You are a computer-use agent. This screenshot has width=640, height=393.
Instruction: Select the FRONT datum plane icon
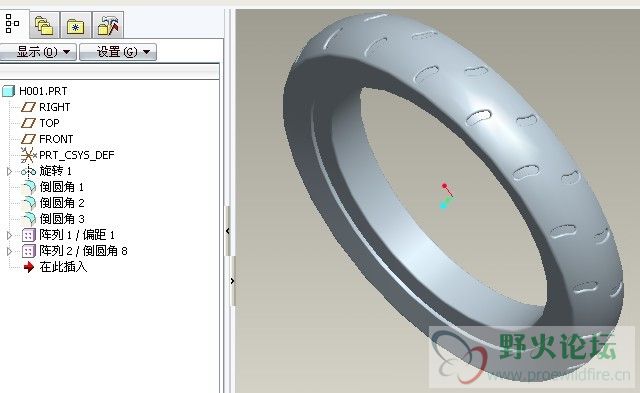[28, 139]
